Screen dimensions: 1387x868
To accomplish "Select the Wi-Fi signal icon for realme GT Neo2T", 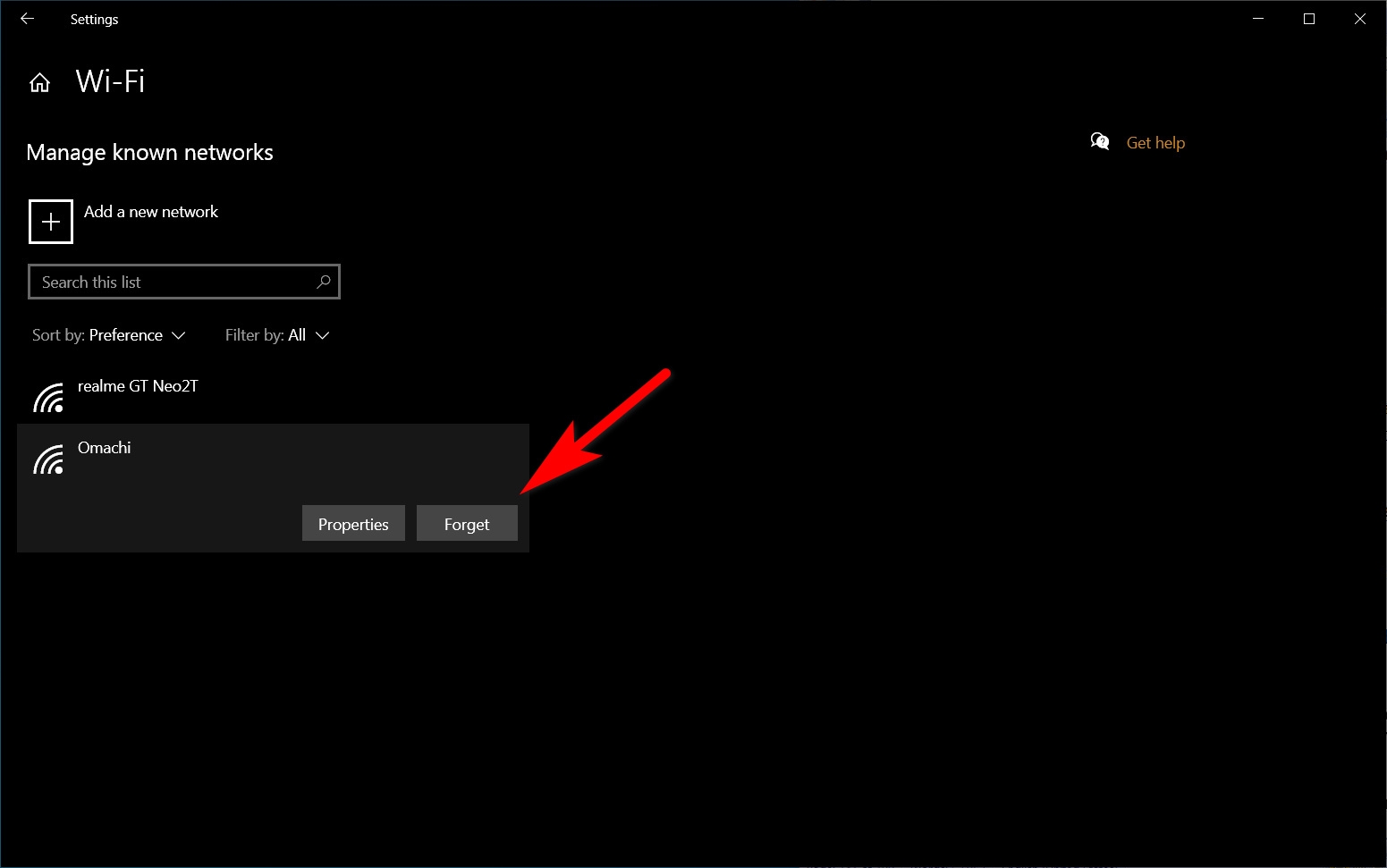I will tap(49, 397).
